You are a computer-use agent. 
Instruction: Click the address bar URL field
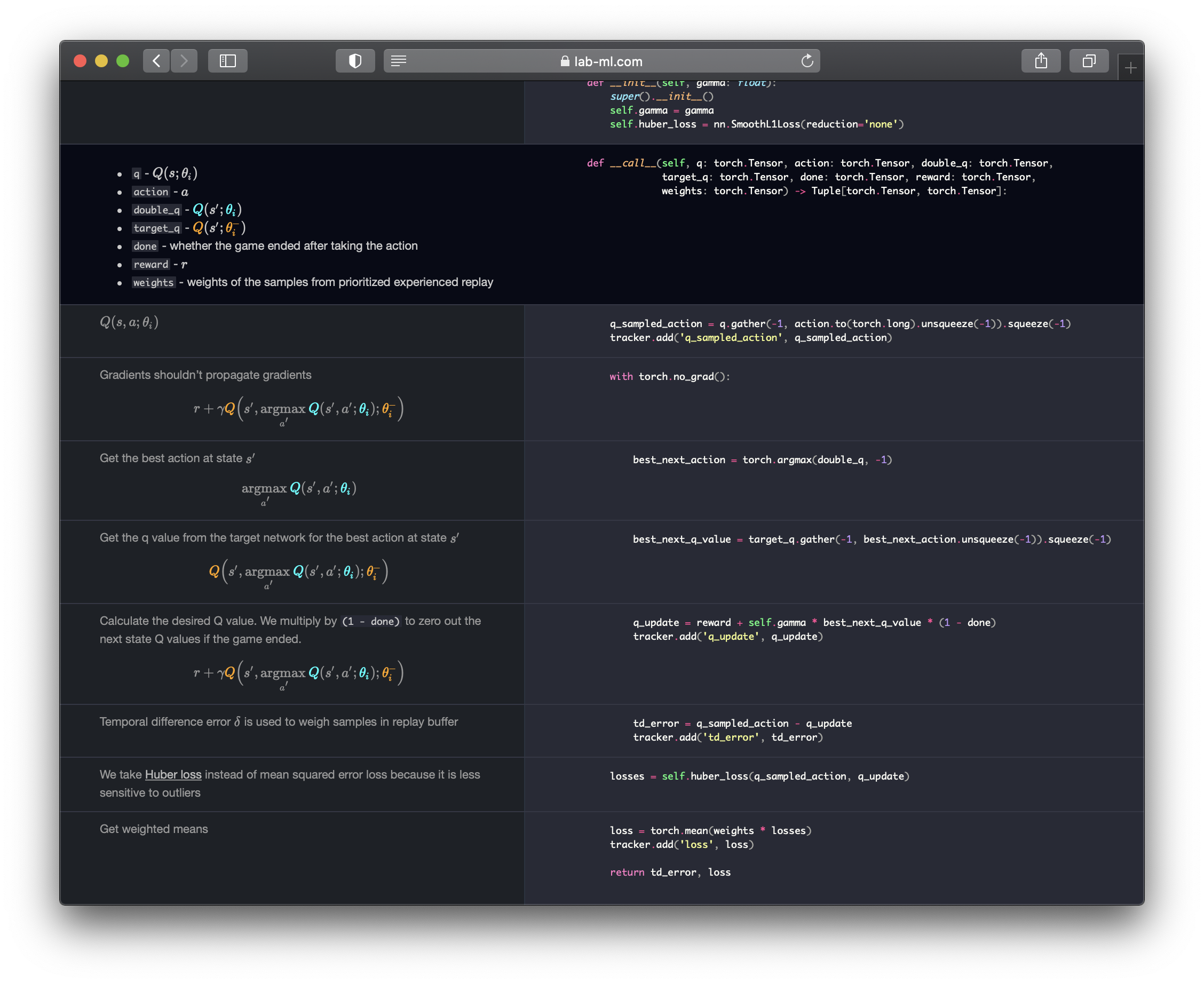pos(602,59)
